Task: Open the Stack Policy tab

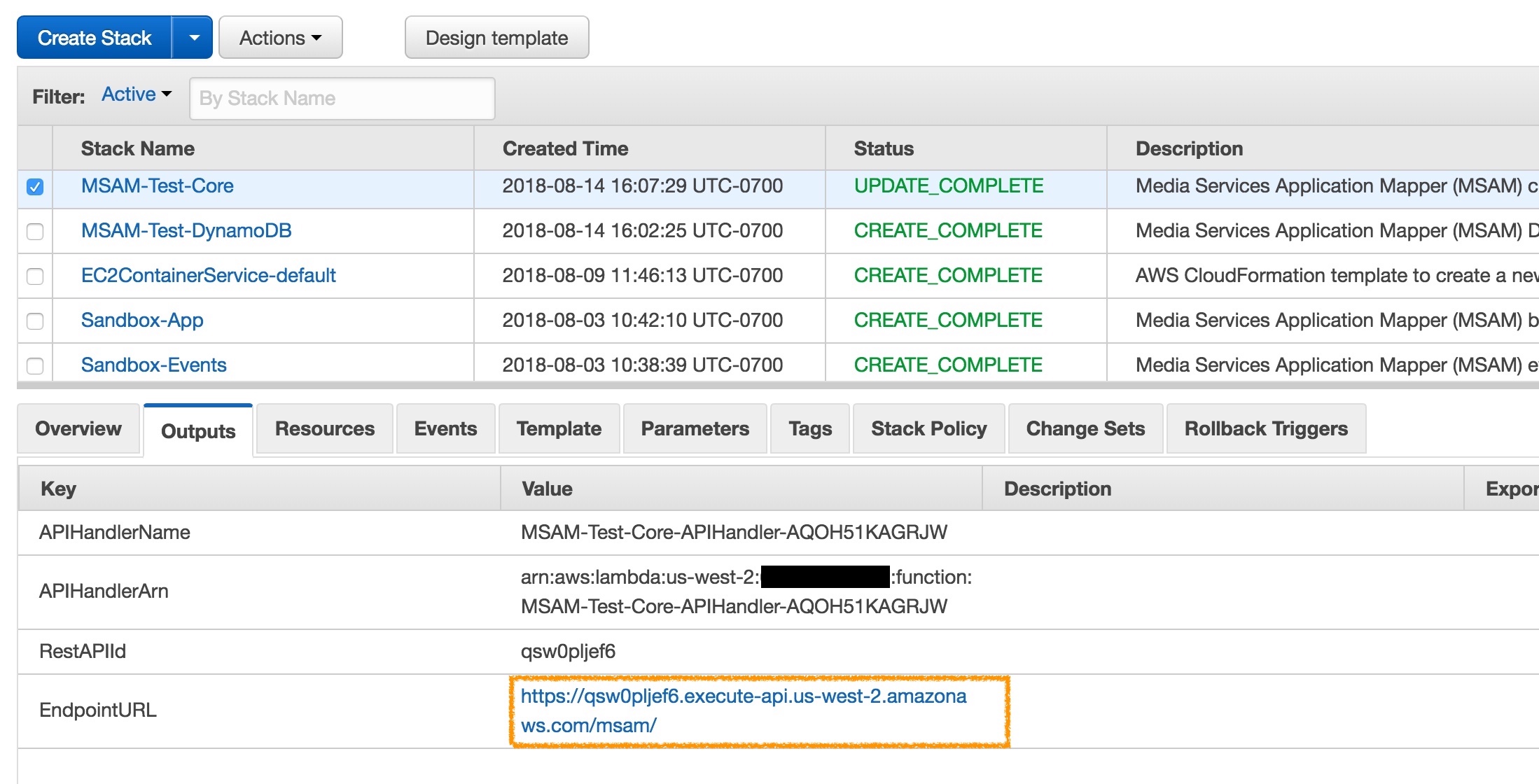Action: click(929, 428)
